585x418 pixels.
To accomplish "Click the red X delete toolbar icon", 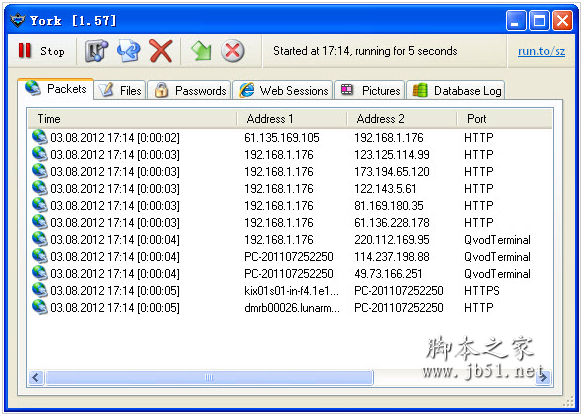I will coord(161,51).
